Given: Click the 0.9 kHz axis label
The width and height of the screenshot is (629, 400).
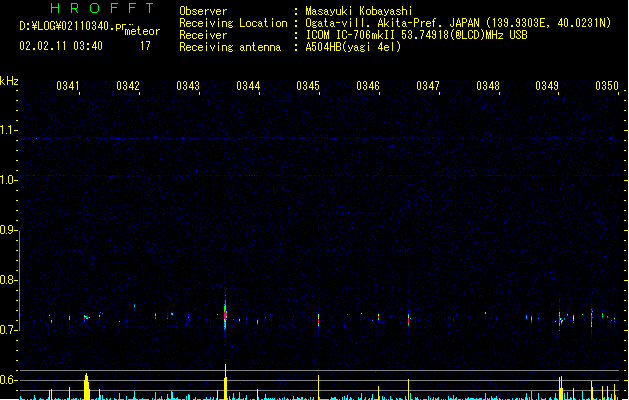Looking at the screenshot, I should point(8,230).
